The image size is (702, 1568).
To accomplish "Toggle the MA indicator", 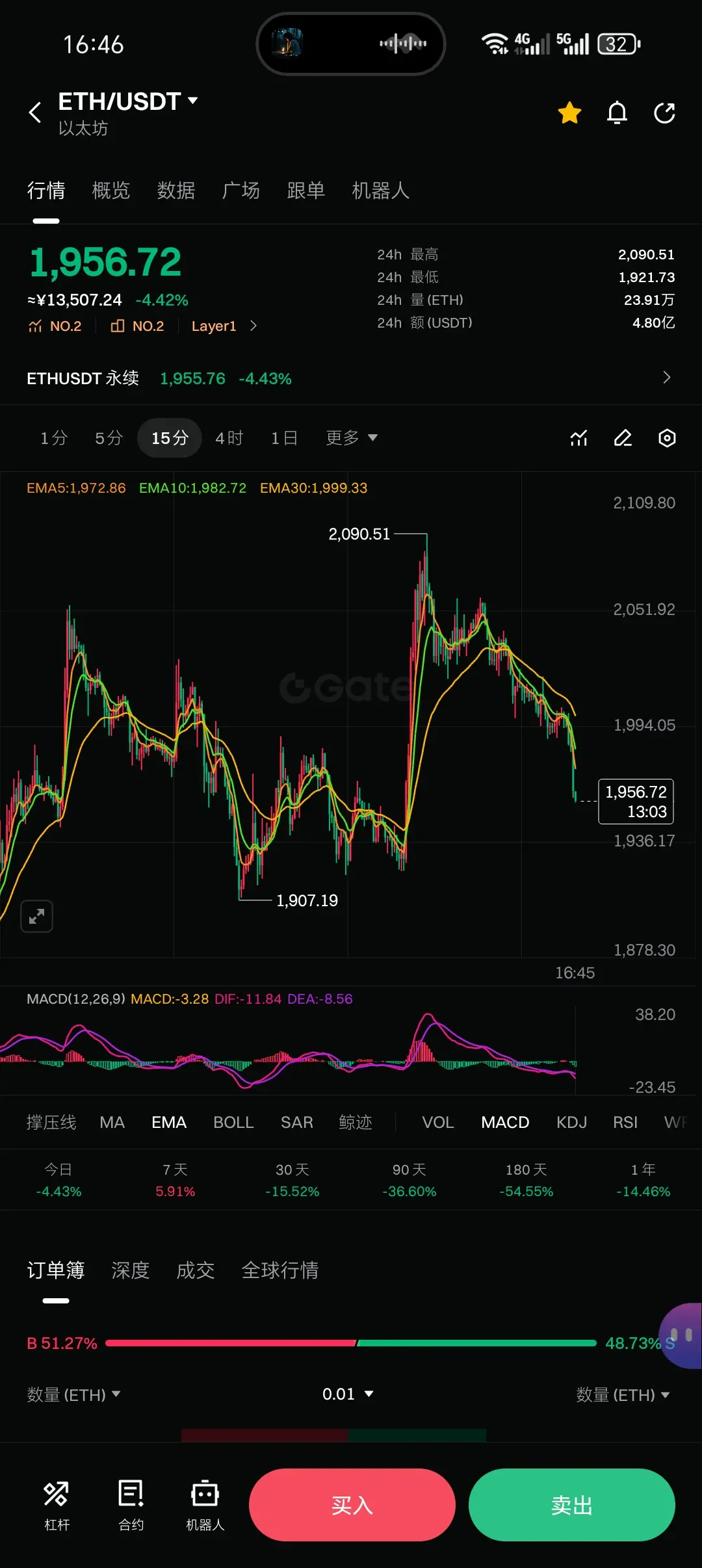I will point(112,1122).
